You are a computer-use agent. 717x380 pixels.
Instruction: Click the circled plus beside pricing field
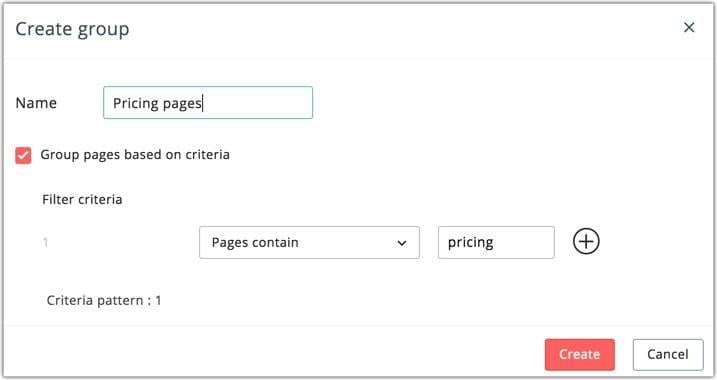point(586,241)
